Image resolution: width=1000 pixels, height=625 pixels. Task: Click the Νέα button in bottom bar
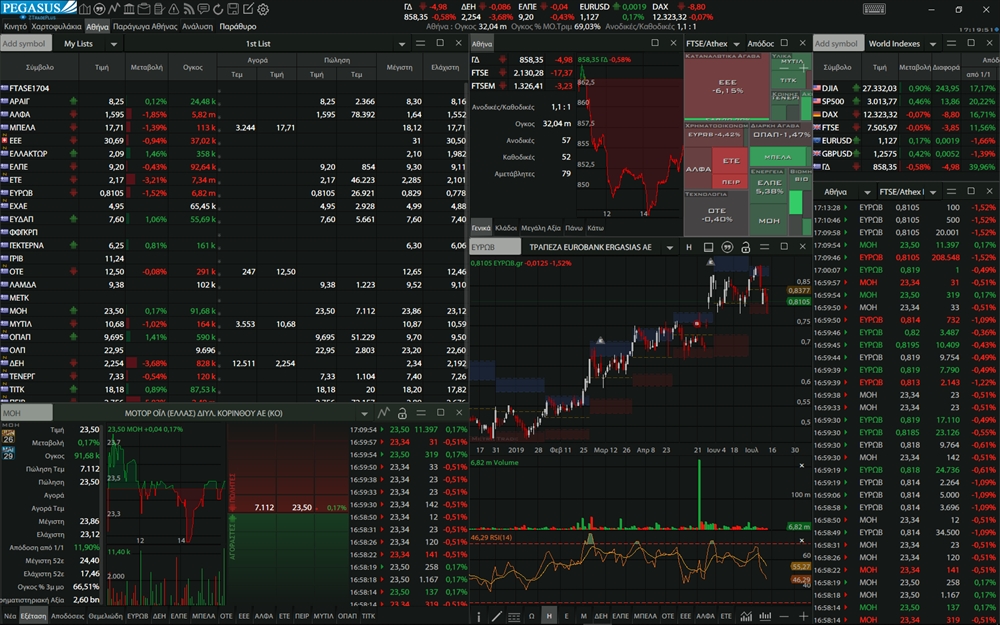(10, 616)
